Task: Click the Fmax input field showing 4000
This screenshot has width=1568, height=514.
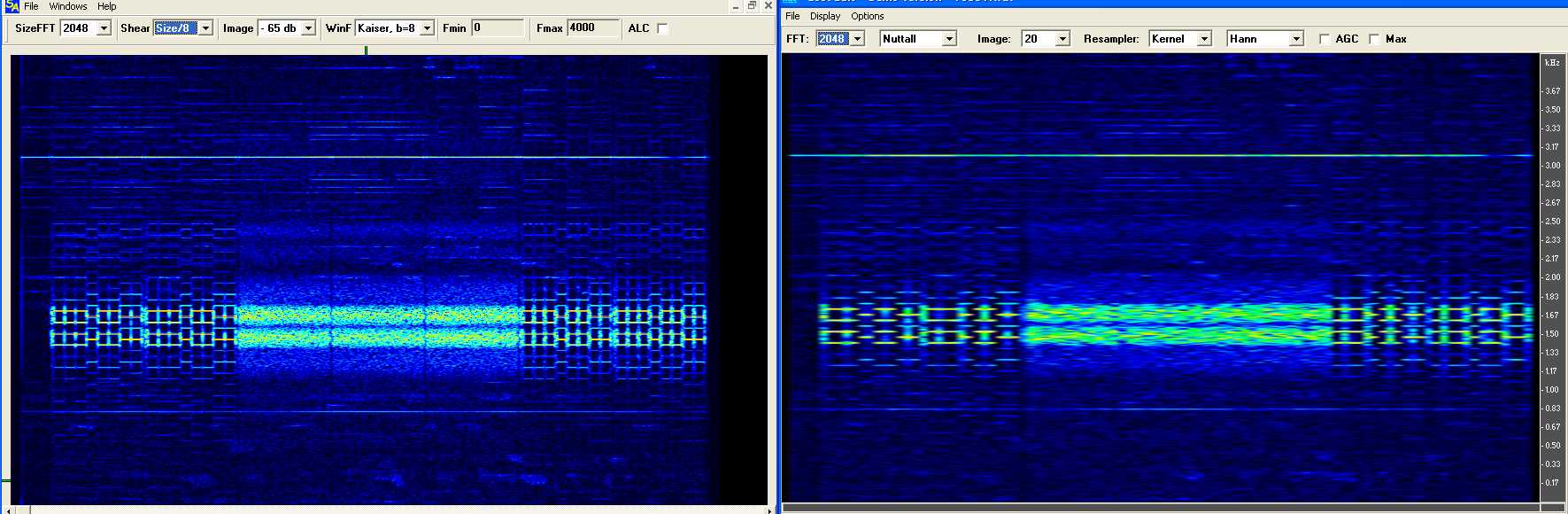Action: pos(591,28)
